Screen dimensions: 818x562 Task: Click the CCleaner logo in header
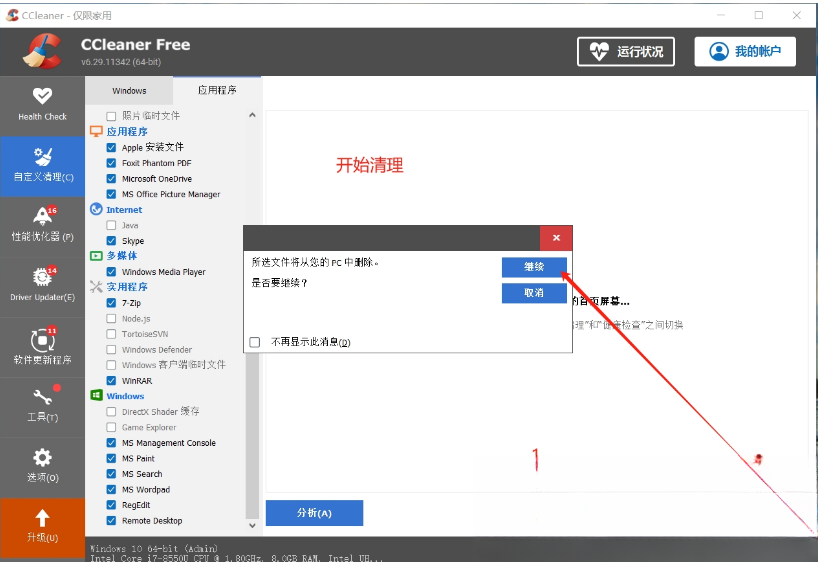(43, 51)
